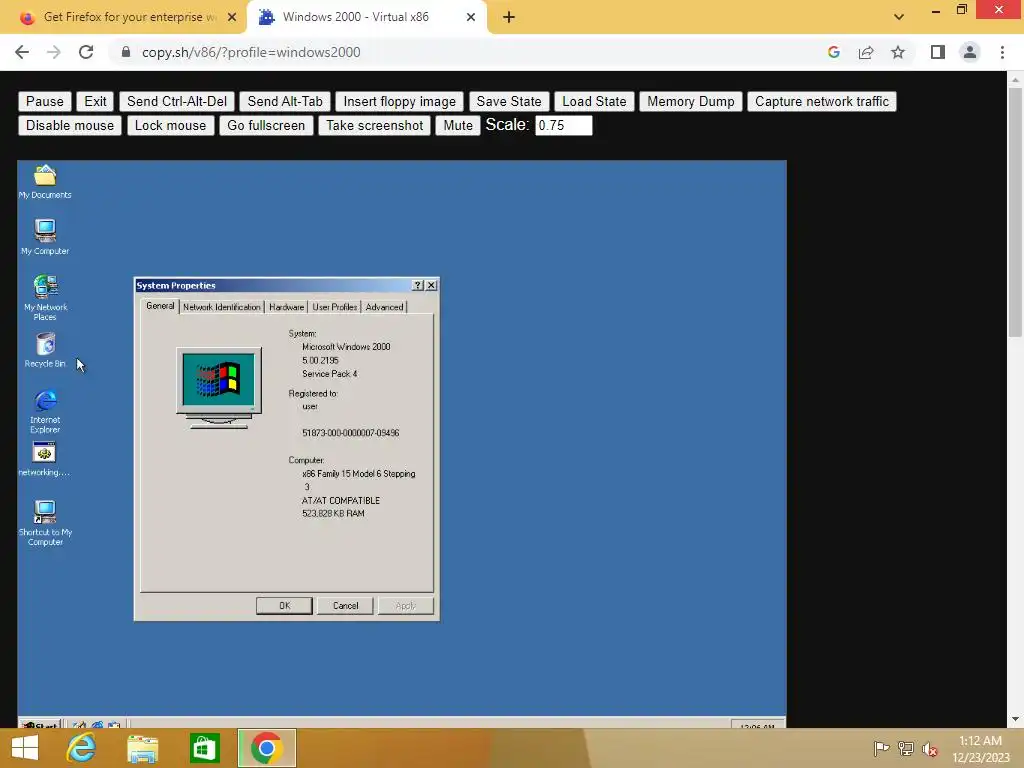Launch Internet Explorer from host taskbar
Viewport: 1024px width, 768px height.
coord(81,748)
